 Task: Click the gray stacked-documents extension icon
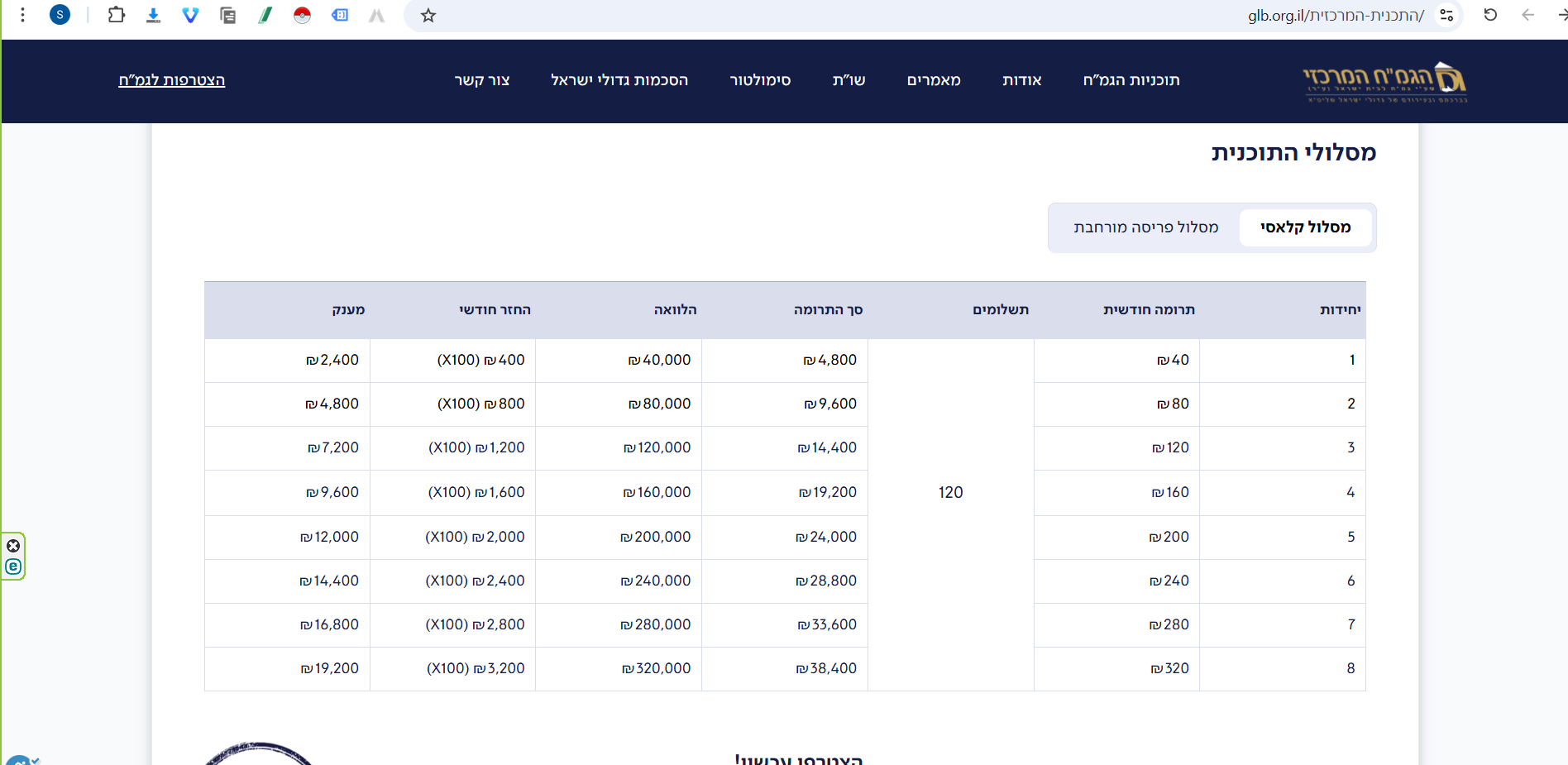(227, 15)
